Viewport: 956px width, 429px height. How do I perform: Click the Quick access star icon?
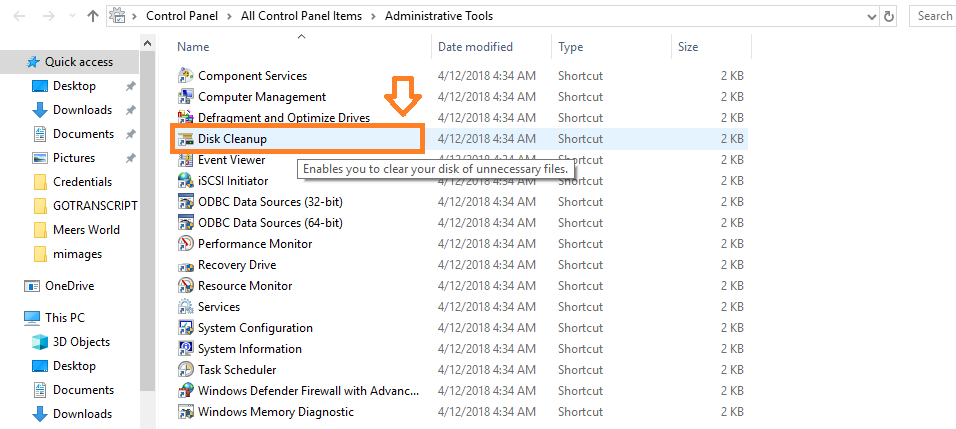[33, 62]
